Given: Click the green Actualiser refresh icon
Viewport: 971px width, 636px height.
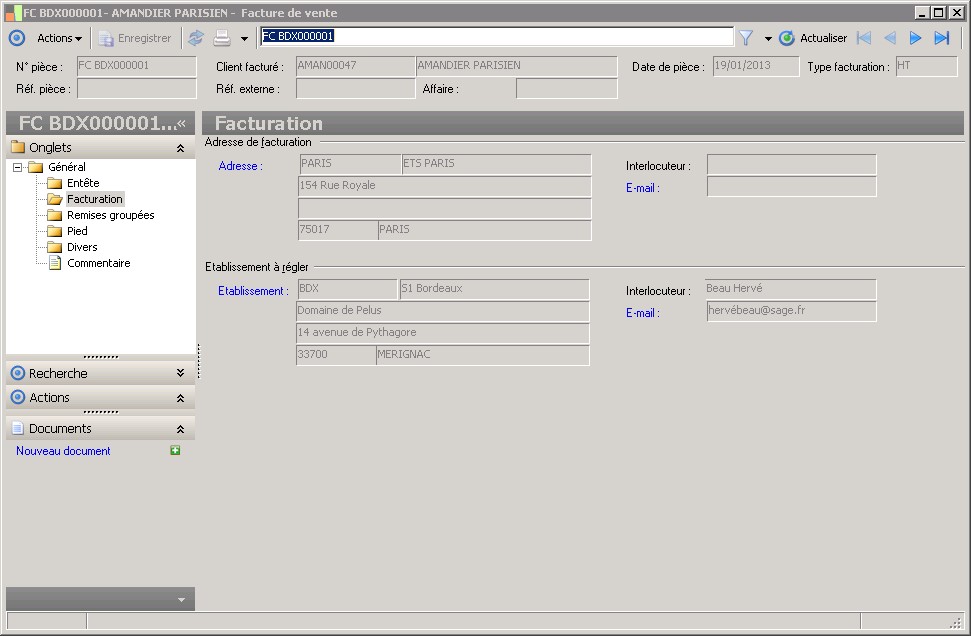Looking at the screenshot, I should point(787,38).
